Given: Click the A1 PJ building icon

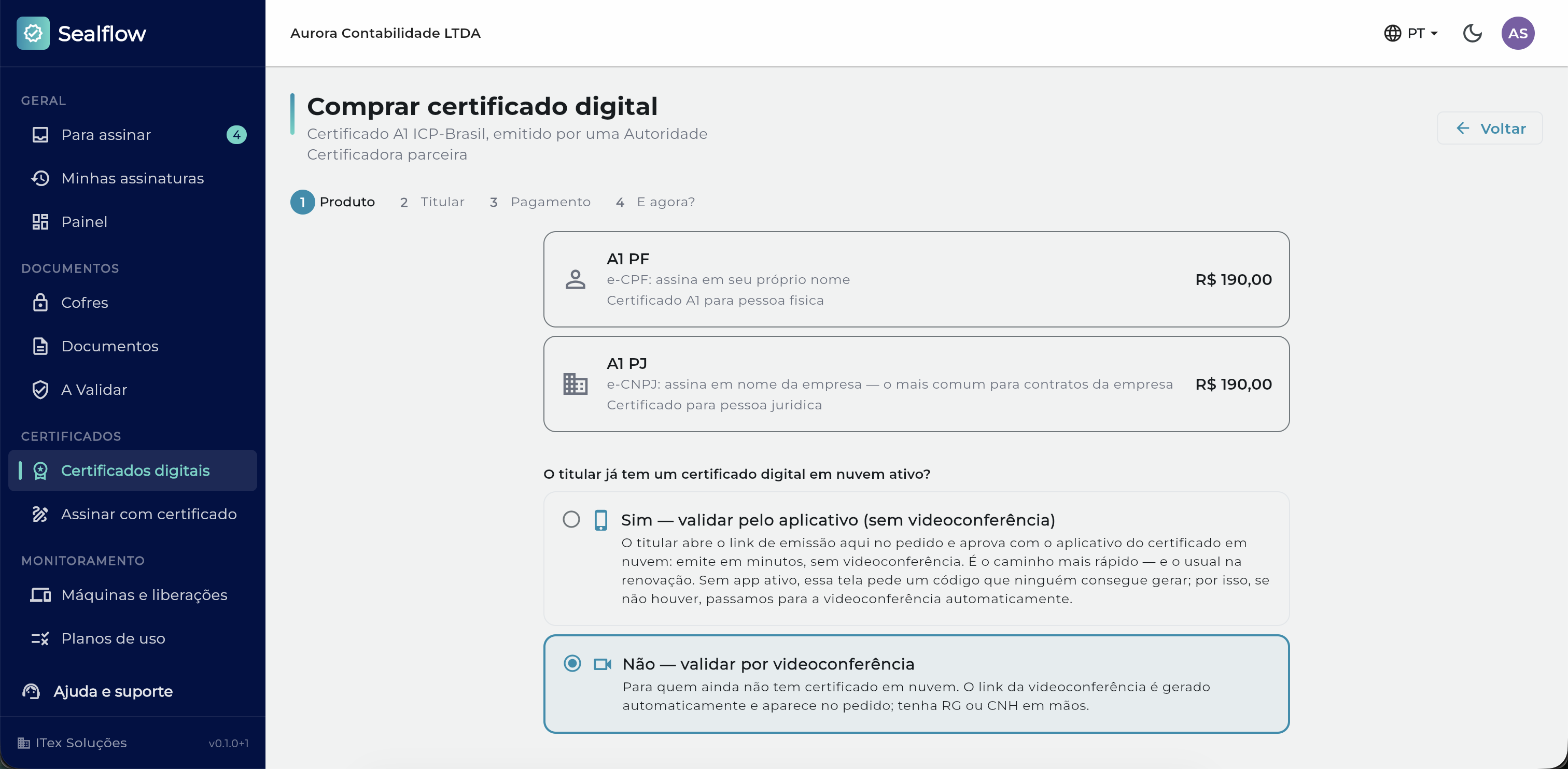Looking at the screenshot, I should coord(575,384).
